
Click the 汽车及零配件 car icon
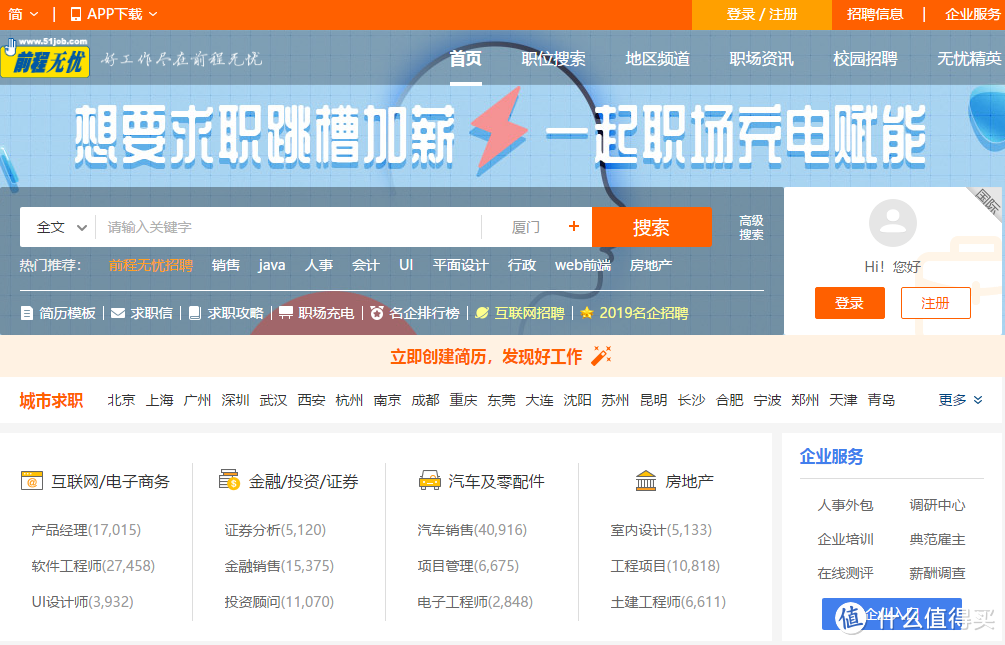coord(429,480)
